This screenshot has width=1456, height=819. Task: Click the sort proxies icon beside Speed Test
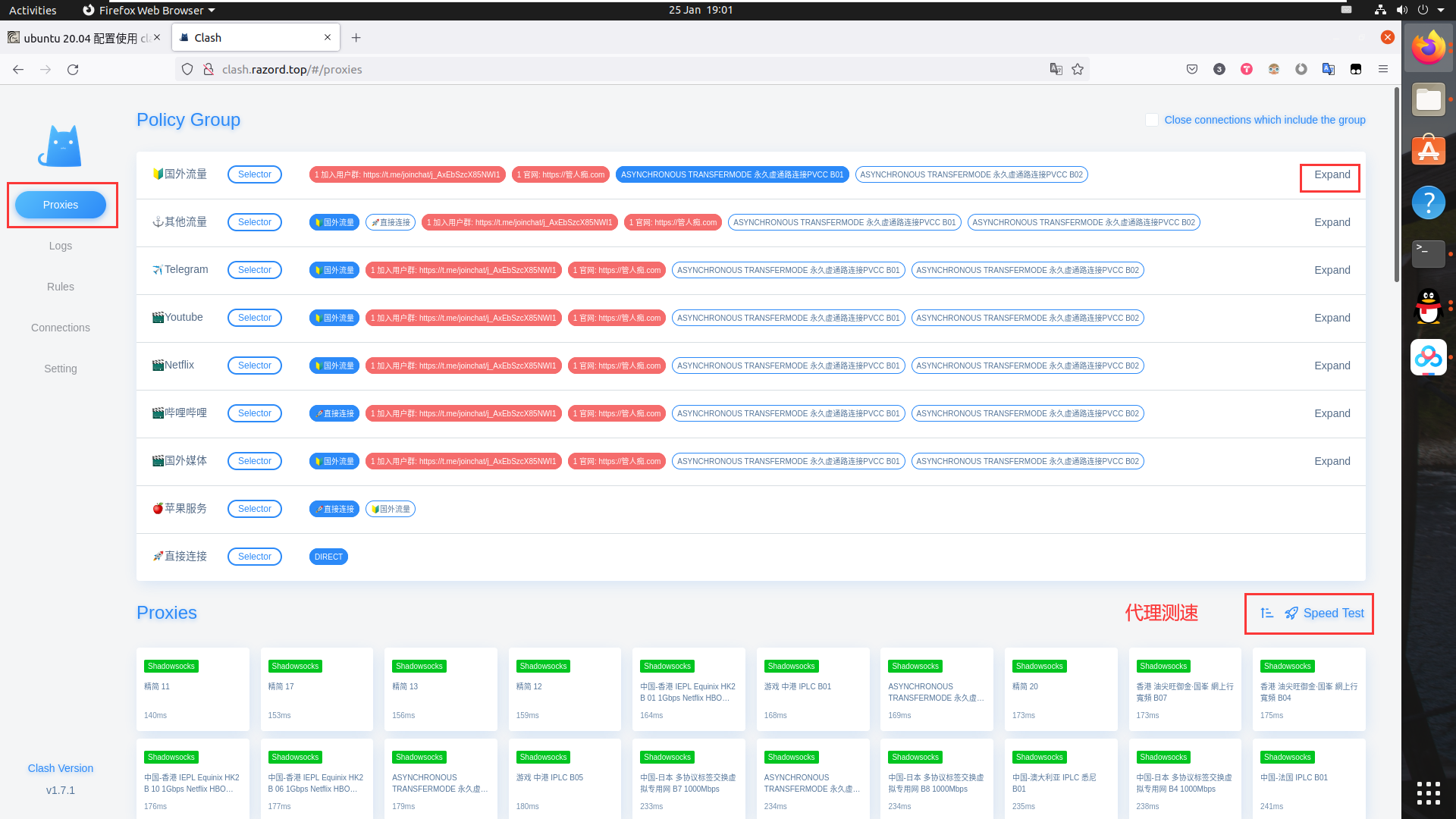point(1266,613)
